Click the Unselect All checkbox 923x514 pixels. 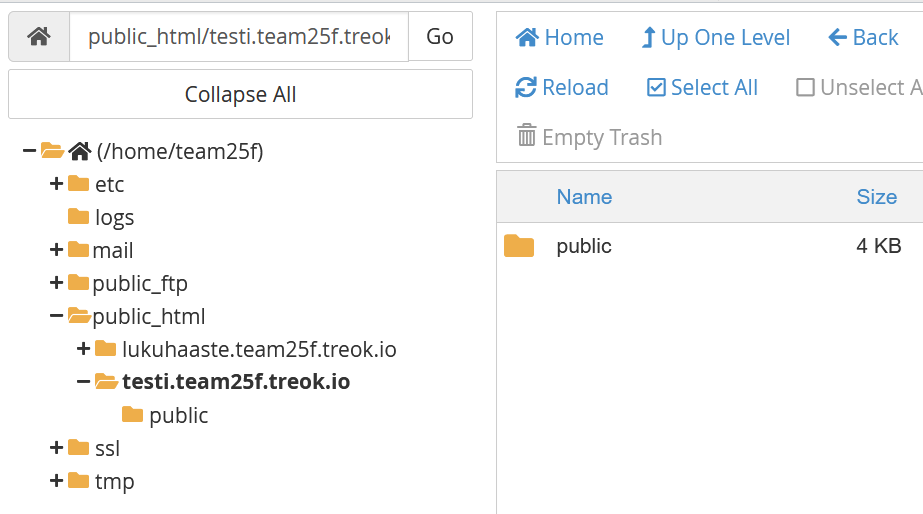point(805,88)
